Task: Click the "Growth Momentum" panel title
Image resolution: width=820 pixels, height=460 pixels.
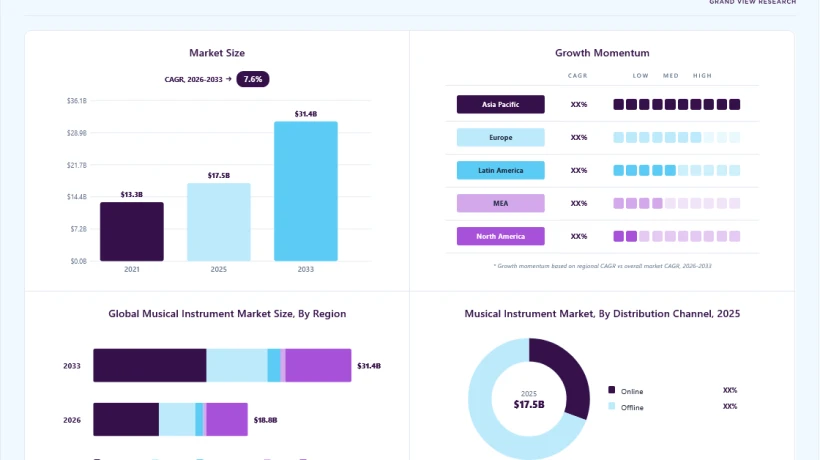Action: tap(602, 53)
